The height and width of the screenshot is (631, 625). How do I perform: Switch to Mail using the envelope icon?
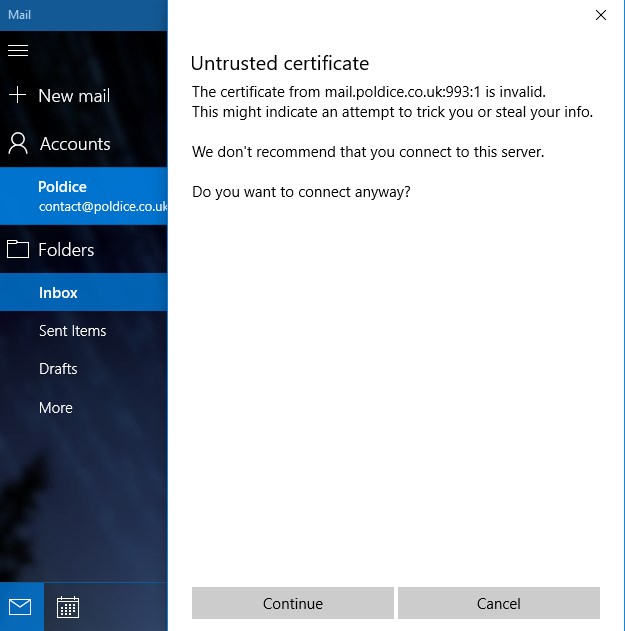coord(21,607)
